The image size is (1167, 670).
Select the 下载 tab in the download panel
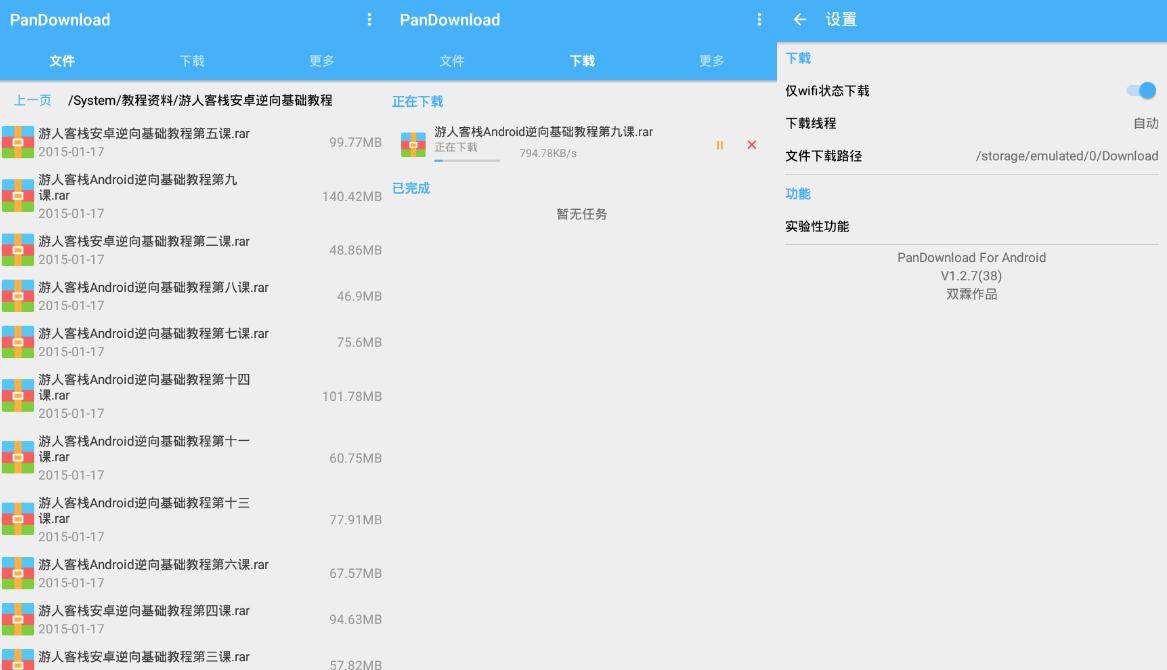tap(582, 61)
